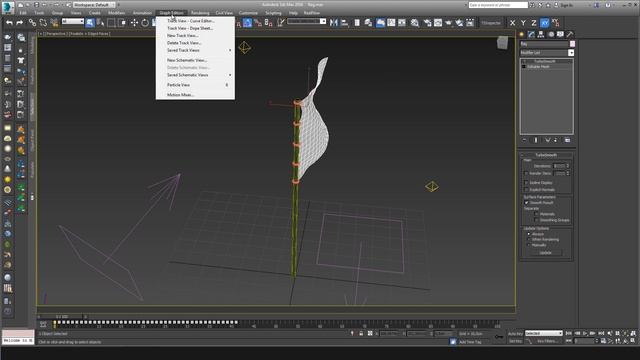Open the Material Editor icon

click(415, 23)
